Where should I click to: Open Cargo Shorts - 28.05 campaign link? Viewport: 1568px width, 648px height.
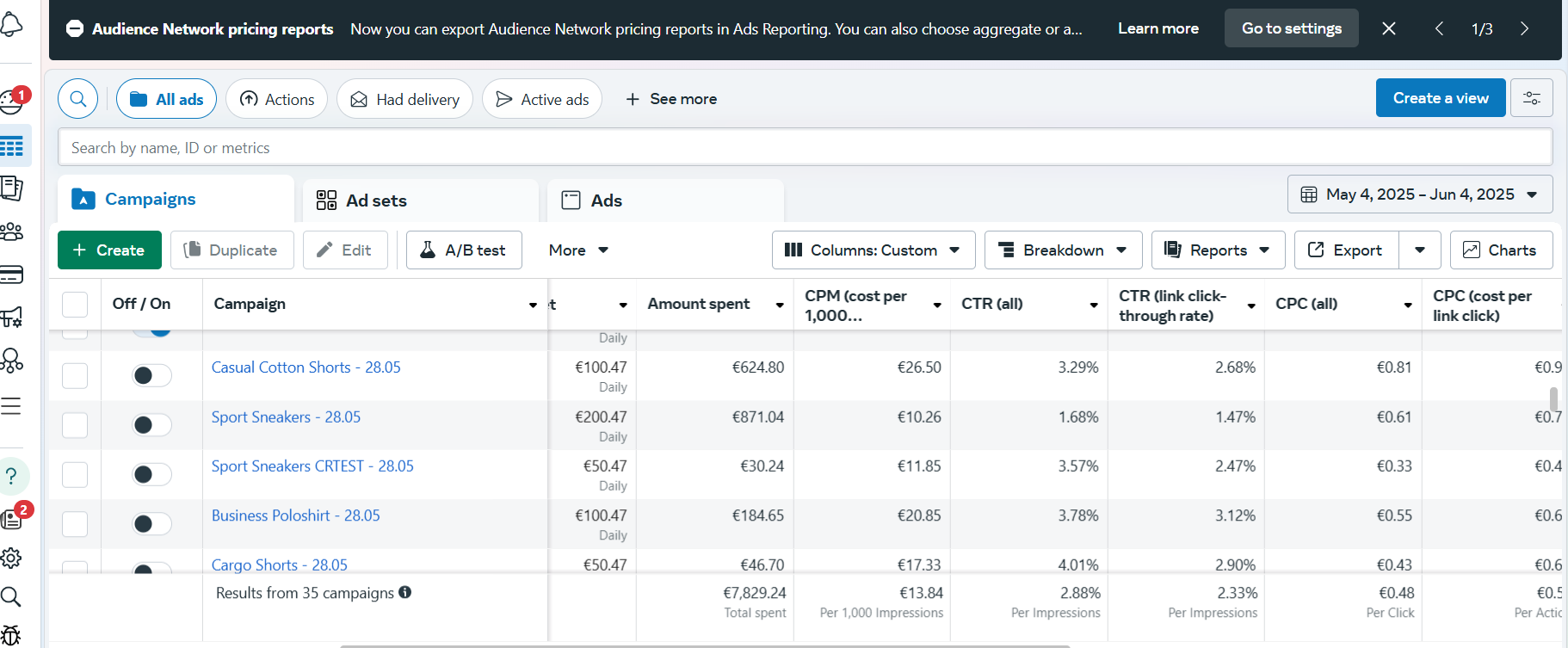pos(280,565)
